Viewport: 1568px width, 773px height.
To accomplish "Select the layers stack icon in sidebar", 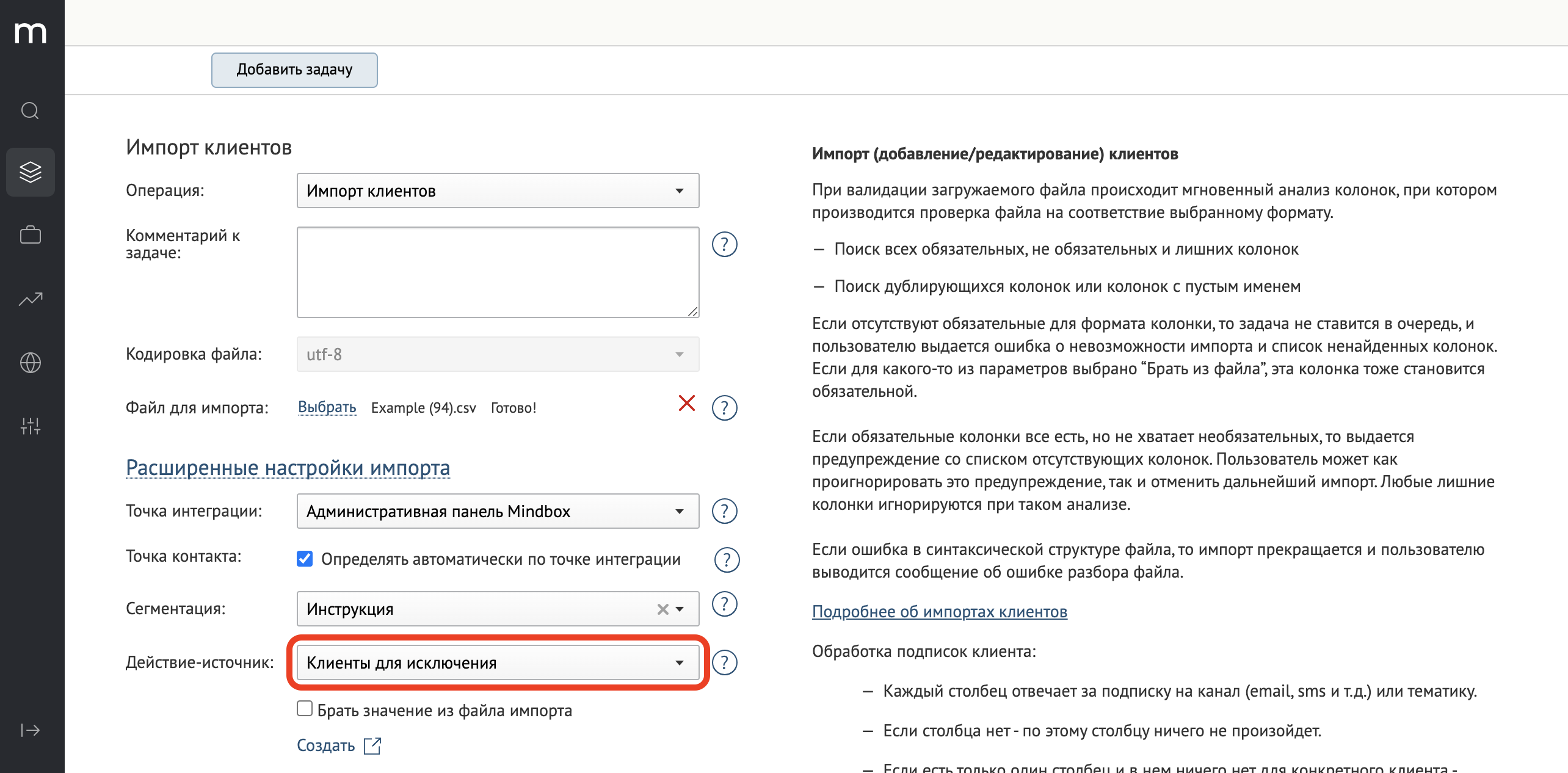I will point(30,172).
